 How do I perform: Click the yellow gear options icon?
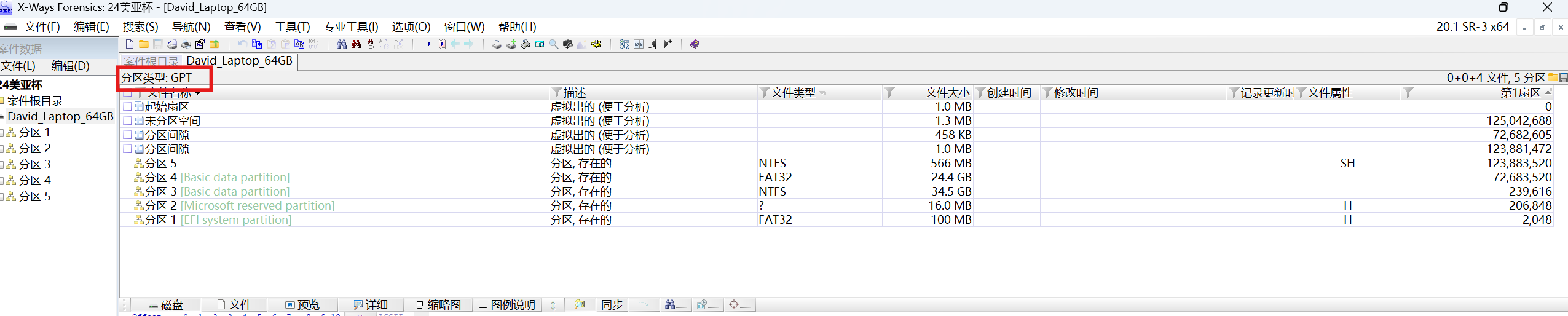596,44
